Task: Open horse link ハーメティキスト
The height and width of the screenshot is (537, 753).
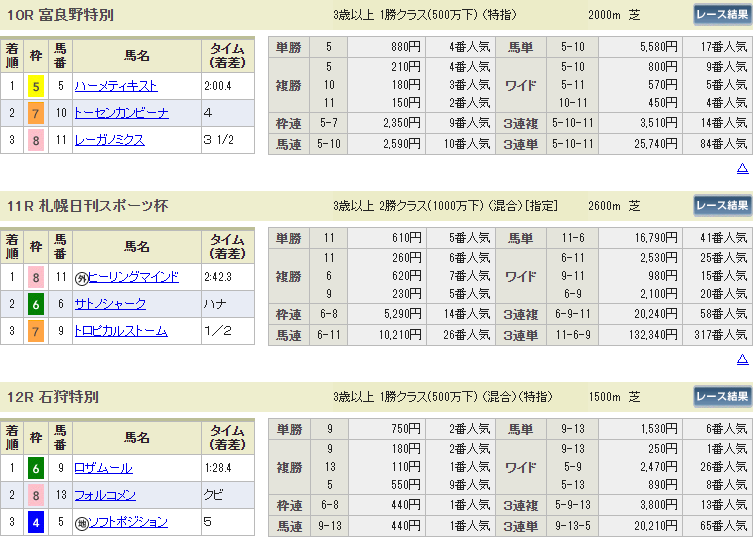Action: click(x=116, y=86)
